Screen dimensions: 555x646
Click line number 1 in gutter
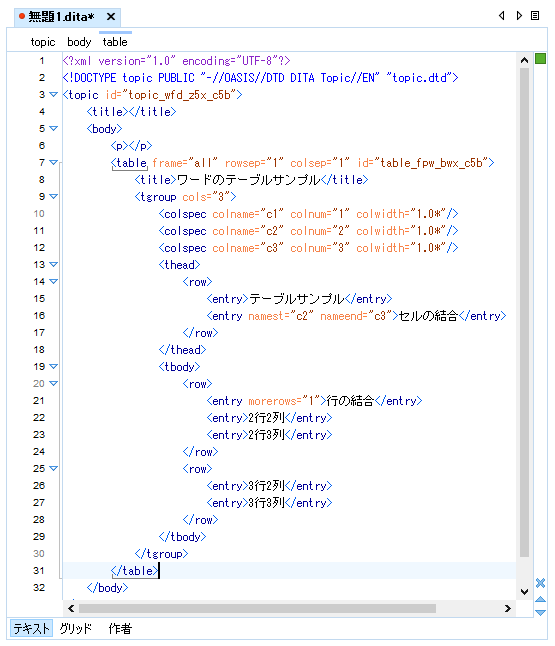(x=42, y=61)
